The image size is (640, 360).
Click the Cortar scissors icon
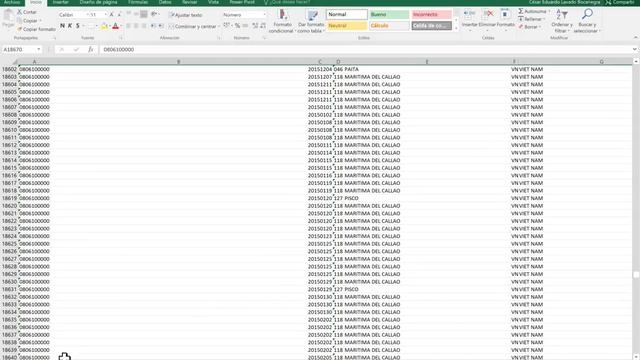(x=19, y=12)
